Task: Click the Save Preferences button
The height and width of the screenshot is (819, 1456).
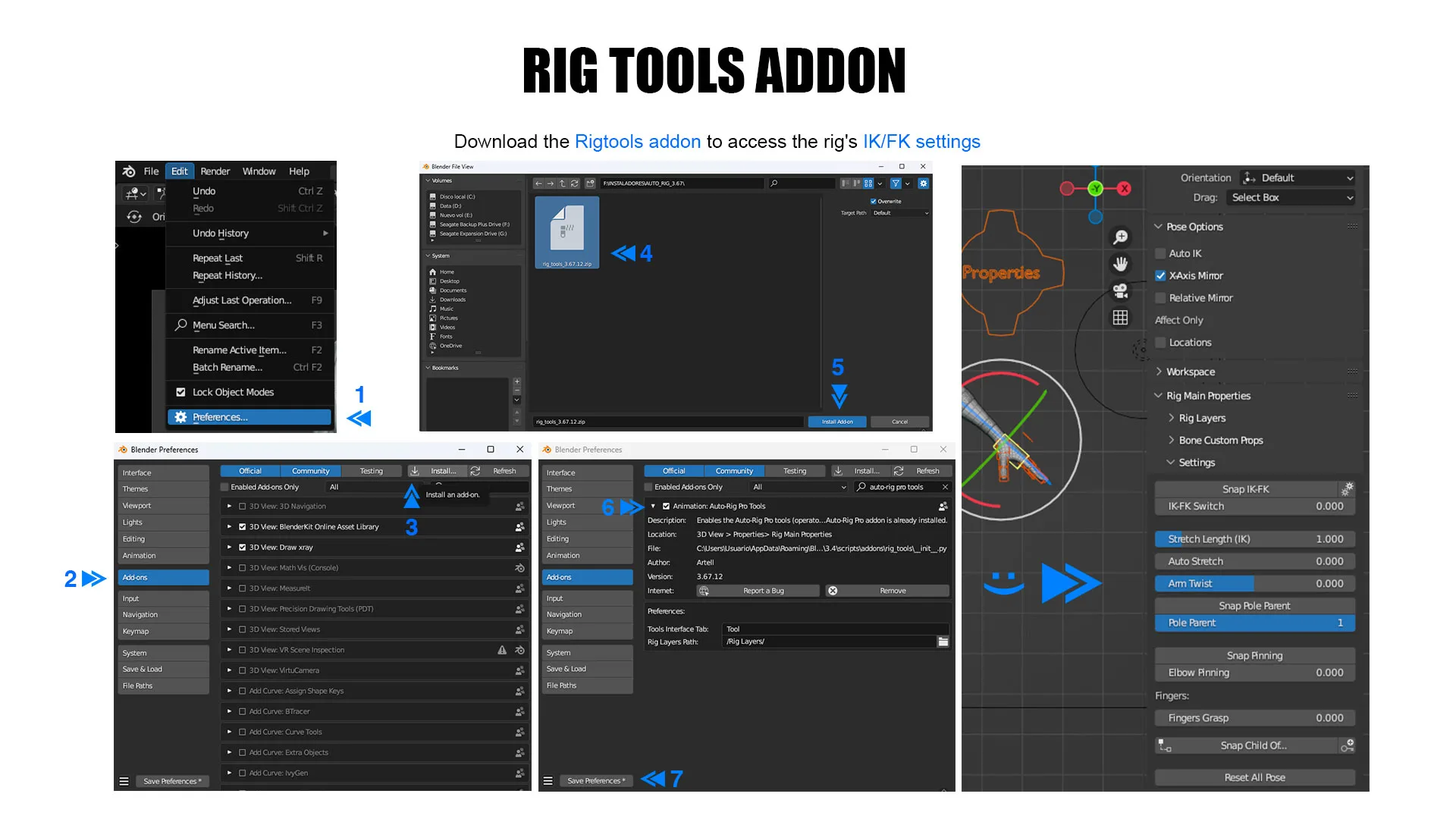Action: [x=596, y=780]
